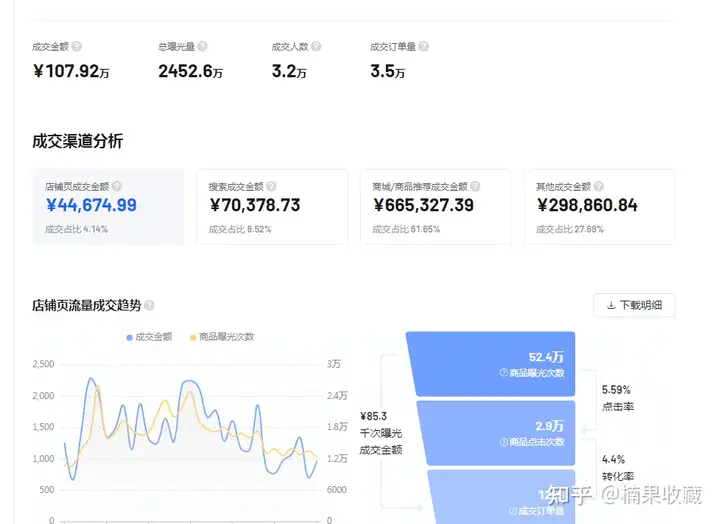This screenshot has width=720, height=524.
Task: Click the ¥44,674.99 amount
Action: (91, 205)
